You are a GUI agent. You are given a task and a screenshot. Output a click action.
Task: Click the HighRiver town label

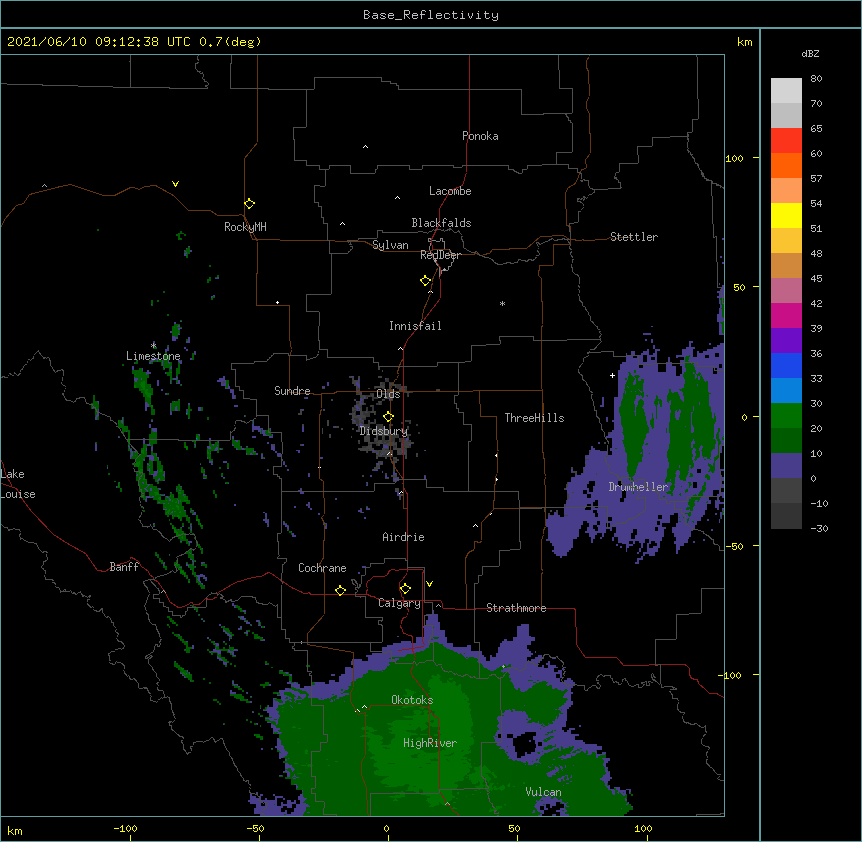pos(430,743)
